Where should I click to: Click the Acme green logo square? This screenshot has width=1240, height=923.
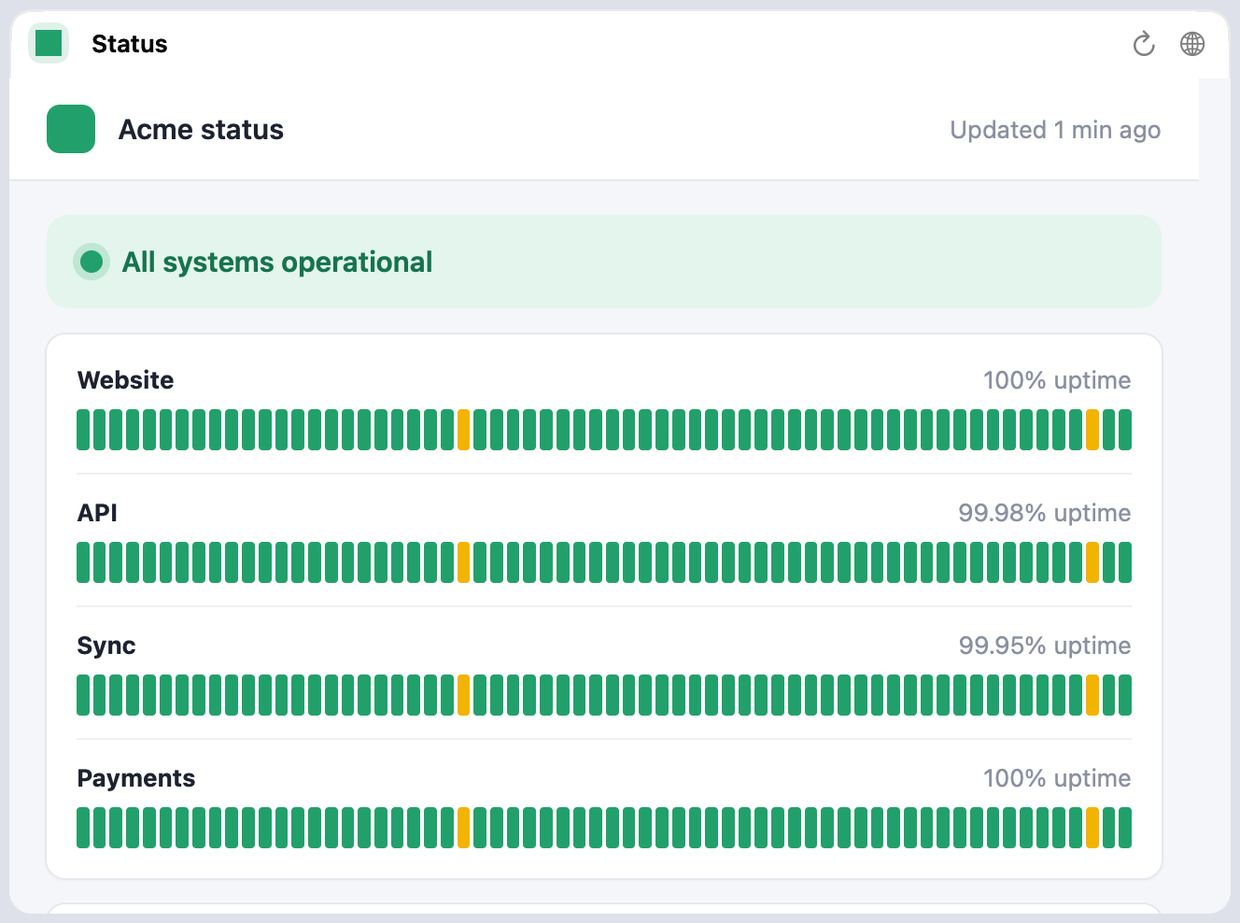click(71, 129)
